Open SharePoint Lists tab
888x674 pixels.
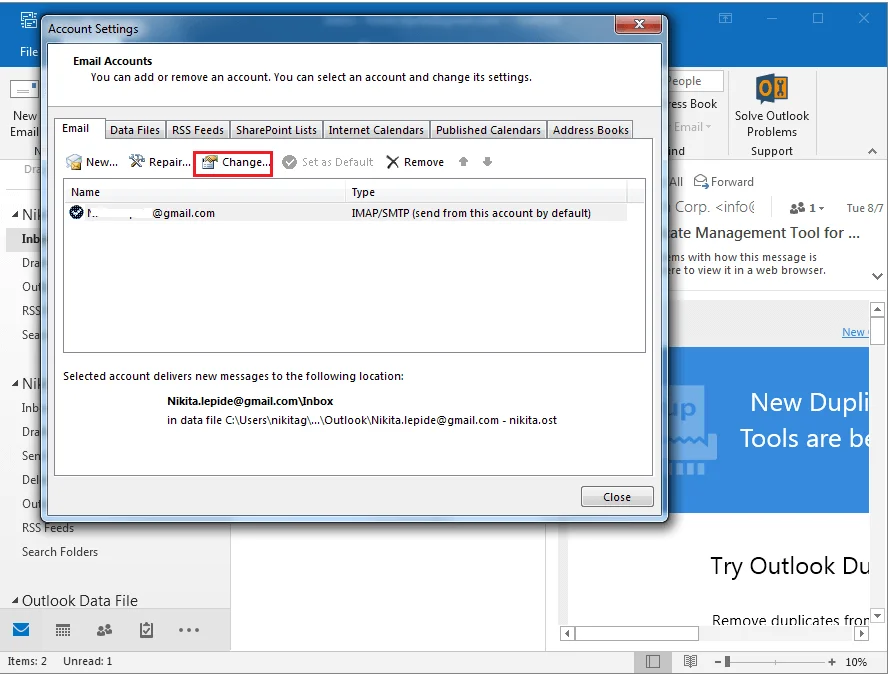pos(276,130)
